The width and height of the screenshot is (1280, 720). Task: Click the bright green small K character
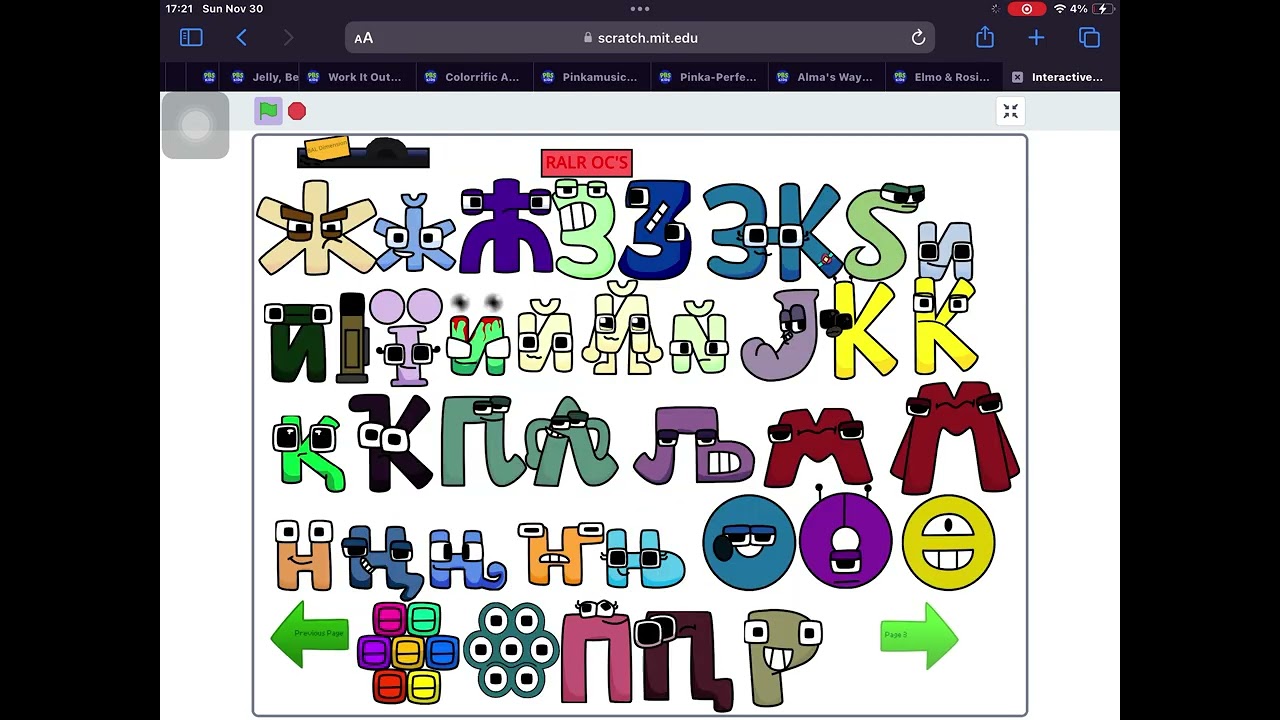point(308,453)
